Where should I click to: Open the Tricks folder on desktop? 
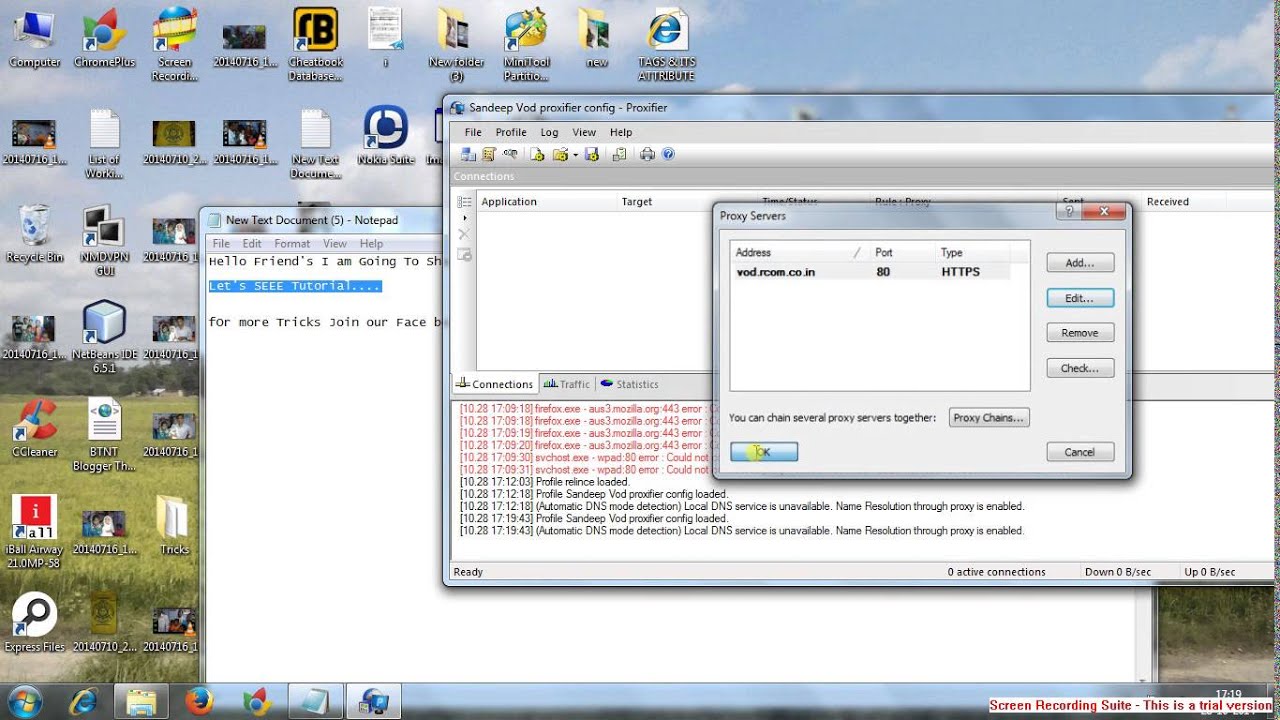(x=174, y=526)
